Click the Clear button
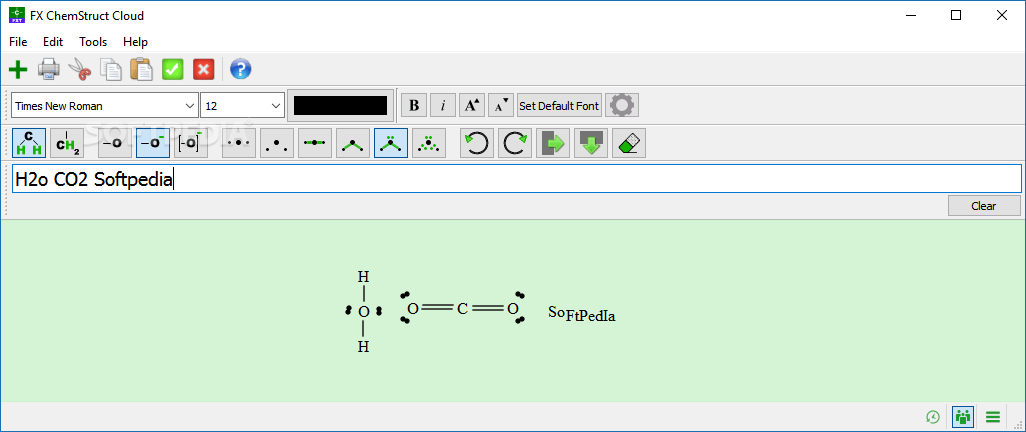Image resolution: width=1026 pixels, height=432 pixels. click(x=983, y=206)
